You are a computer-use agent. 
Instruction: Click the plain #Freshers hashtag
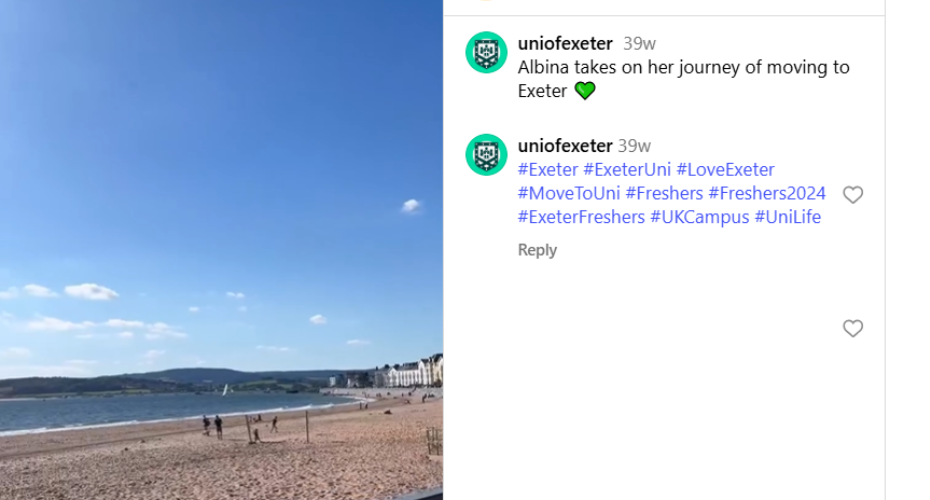pyautogui.click(x=663, y=194)
